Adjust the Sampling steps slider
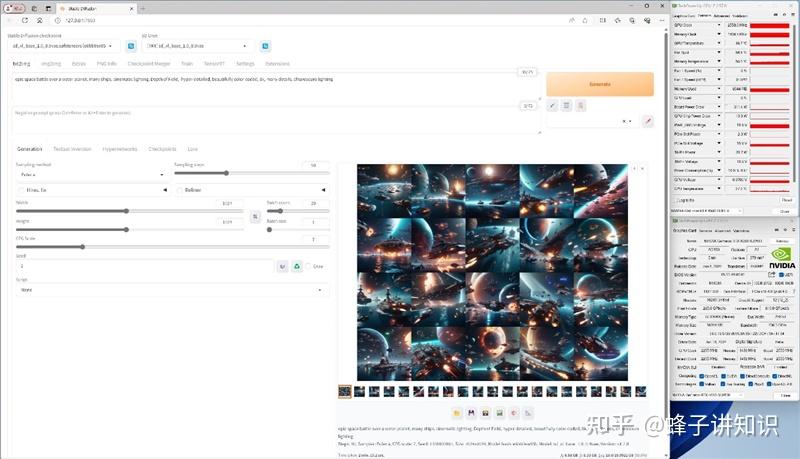This screenshot has width=800, height=459. (252, 173)
